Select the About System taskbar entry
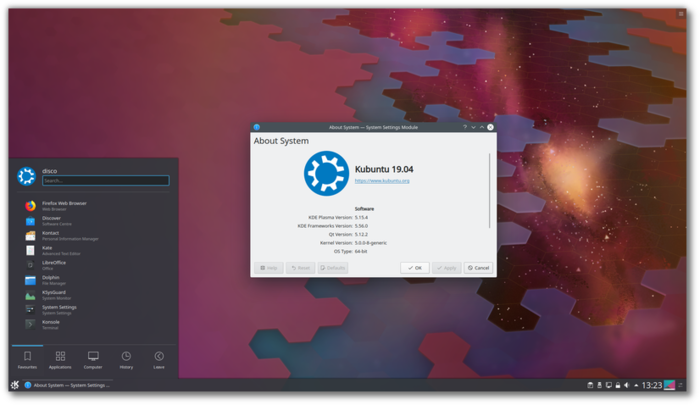This screenshot has width=700, height=405. (x=67, y=385)
